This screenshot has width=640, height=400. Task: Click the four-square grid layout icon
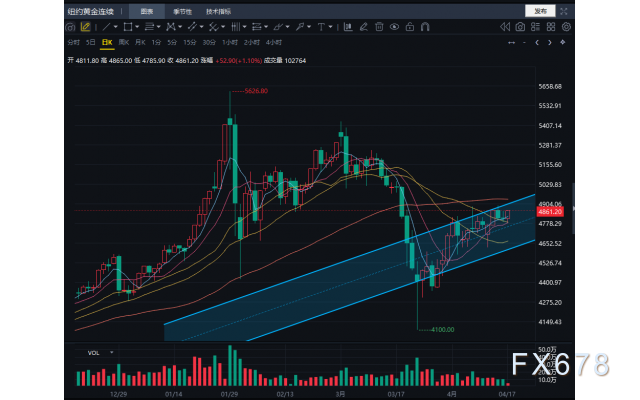tap(551, 26)
